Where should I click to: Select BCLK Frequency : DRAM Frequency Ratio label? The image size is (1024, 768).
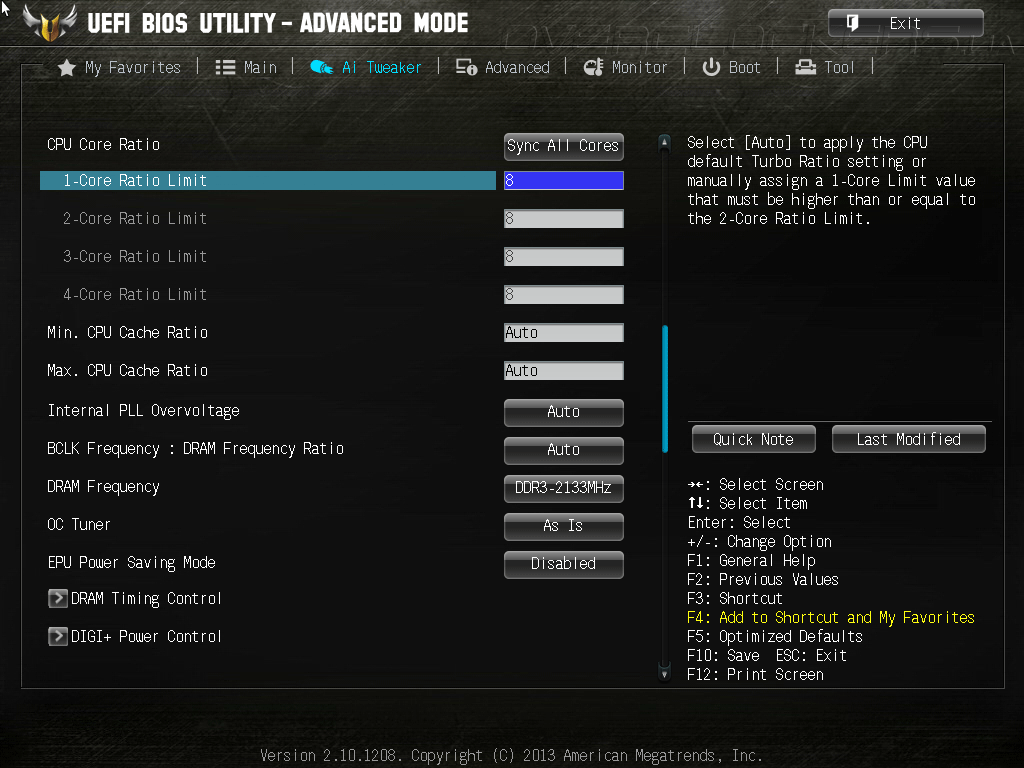(x=195, y=449)
